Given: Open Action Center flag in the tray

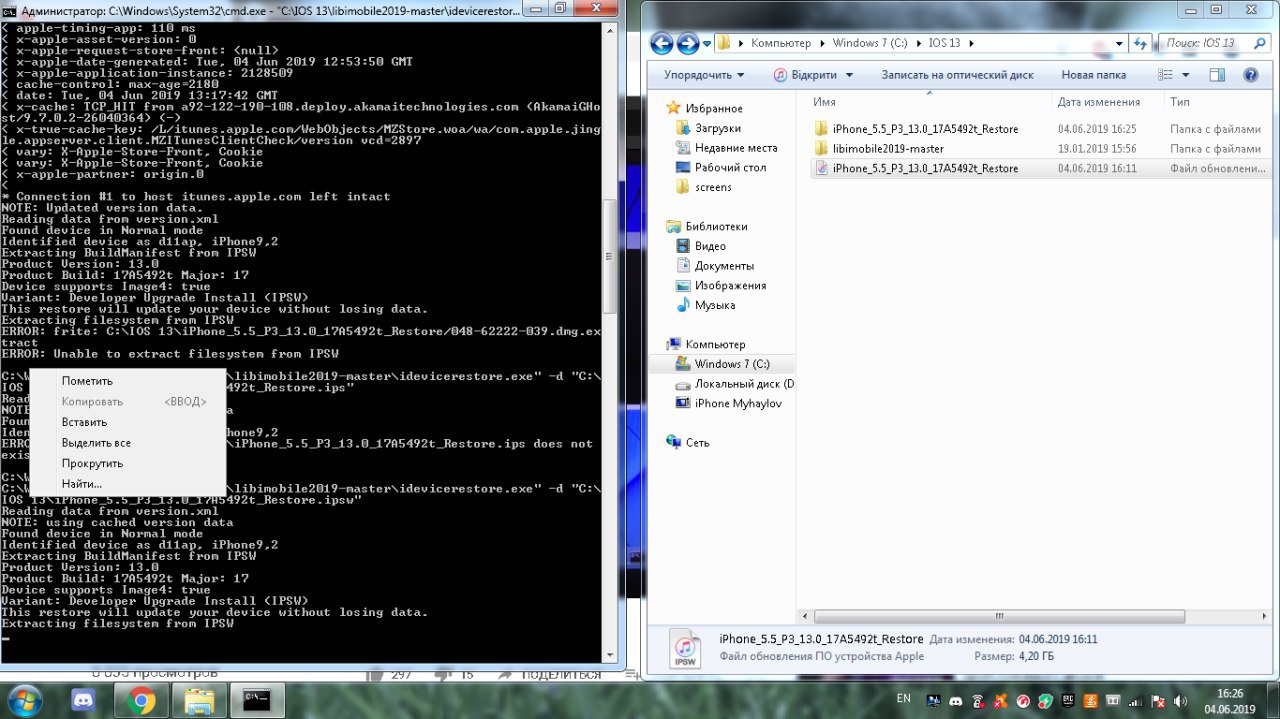Looking at the screenshot, I should click(x=1158, y=701).
